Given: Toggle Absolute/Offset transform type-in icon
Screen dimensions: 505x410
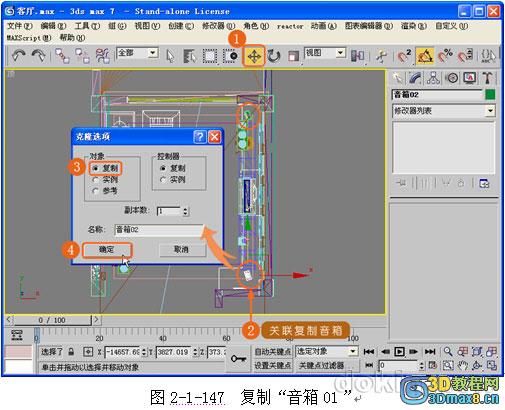Looking at the screenshot, I should tap(88, 352).
